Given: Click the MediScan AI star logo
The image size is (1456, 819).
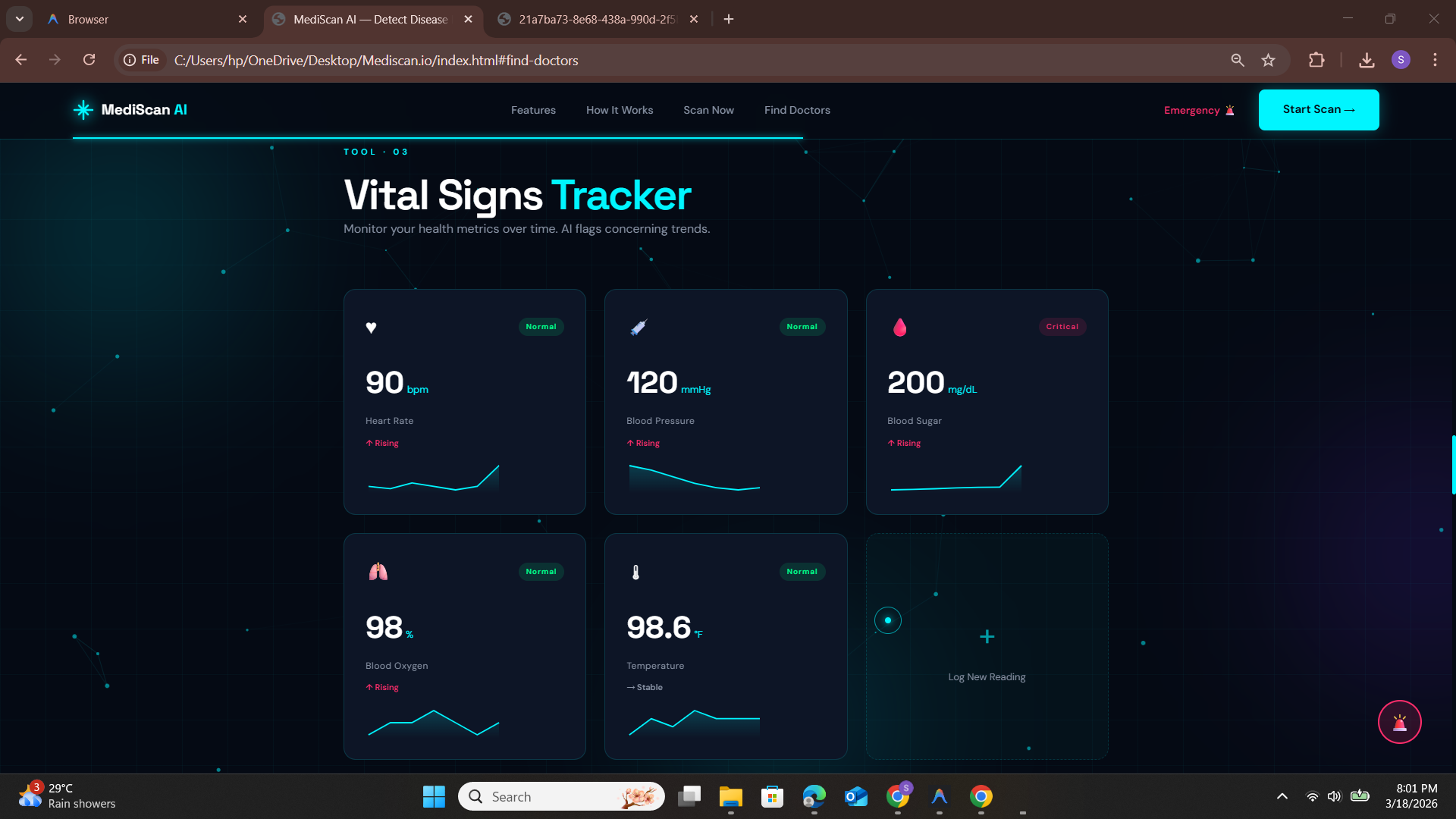Looking at the screenshot, I should 83,110.
